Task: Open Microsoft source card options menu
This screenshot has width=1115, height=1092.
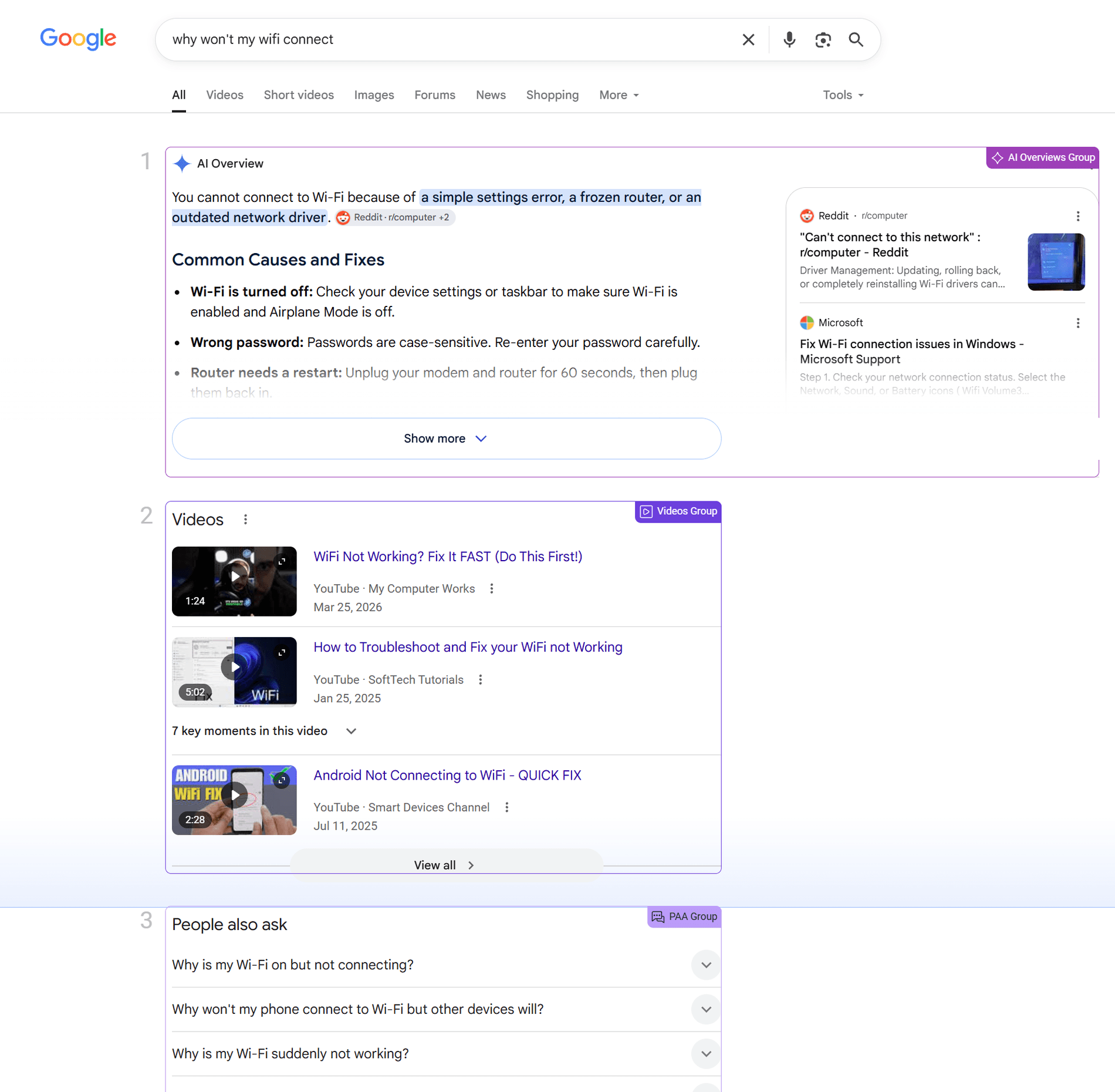Action: 1078,323
